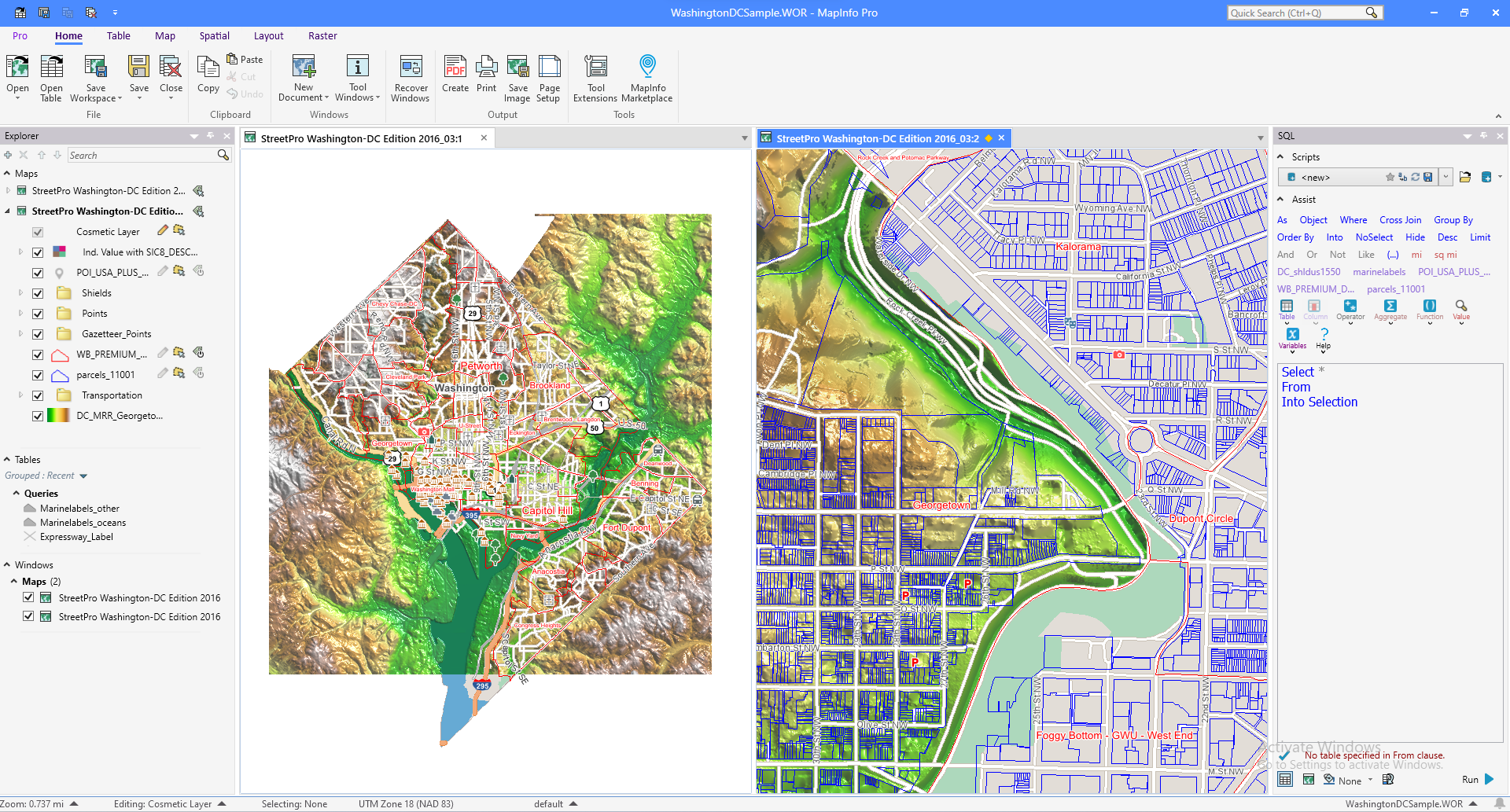Insert Group By keyword
This screenshot has width=1510, height=812.
[x=1453, y=219]
